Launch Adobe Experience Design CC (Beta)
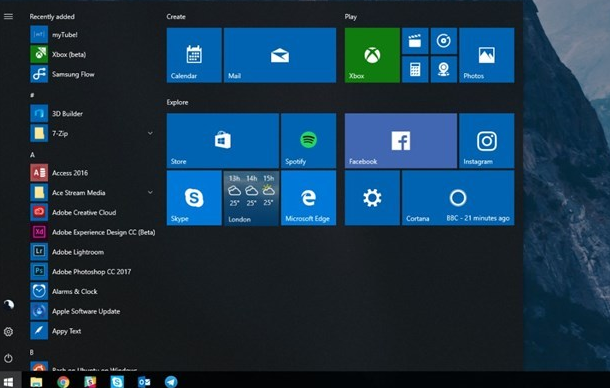Viewport: 610px width, 388px height. click(93, 232)
